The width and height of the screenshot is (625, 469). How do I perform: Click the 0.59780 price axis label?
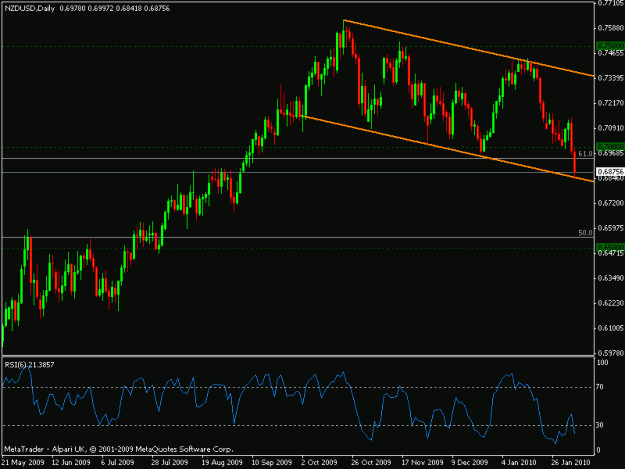click(611, 353)
